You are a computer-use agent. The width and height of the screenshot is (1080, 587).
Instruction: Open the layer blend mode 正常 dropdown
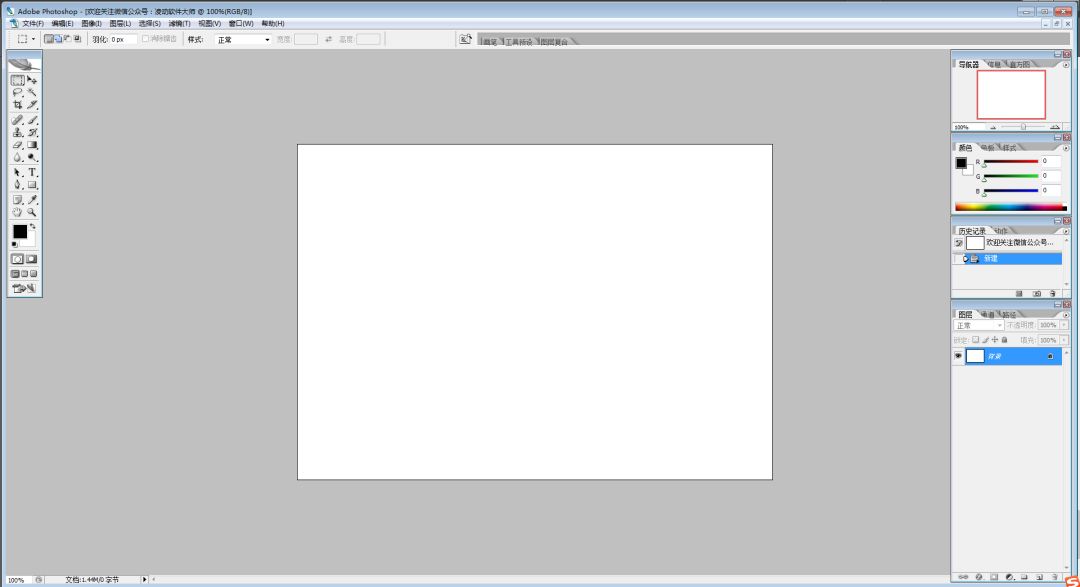point(979,325)
